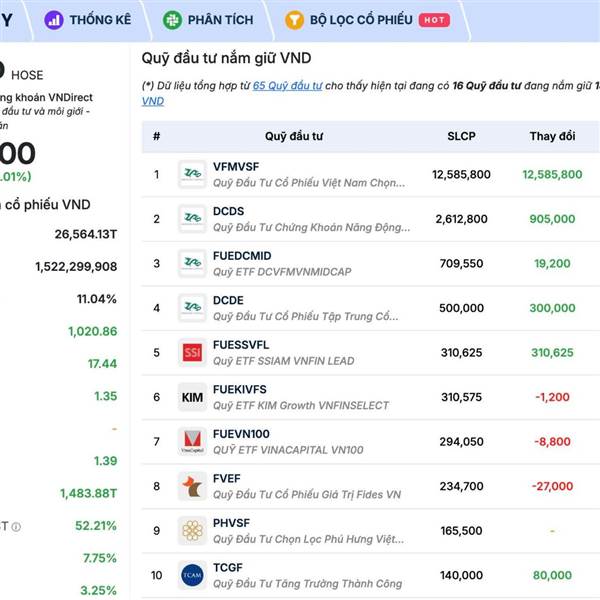Image resolution: width=600 pixels, height=600 pixels.
Task: Click the VFMVSF fund logo
Action: click(192, 174)
